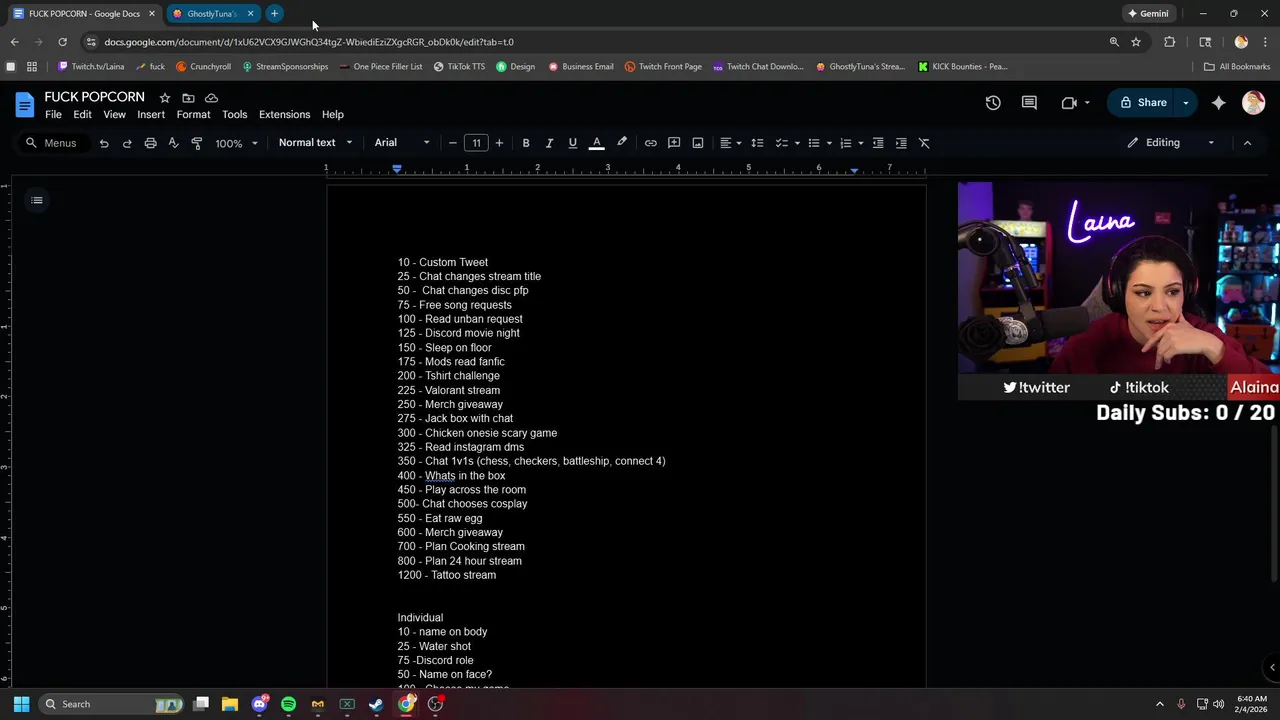Image resolution: width=1280 pixels, height=720 pixels.
Task: Increase the paragraph indent
Action: pos(901,143)
